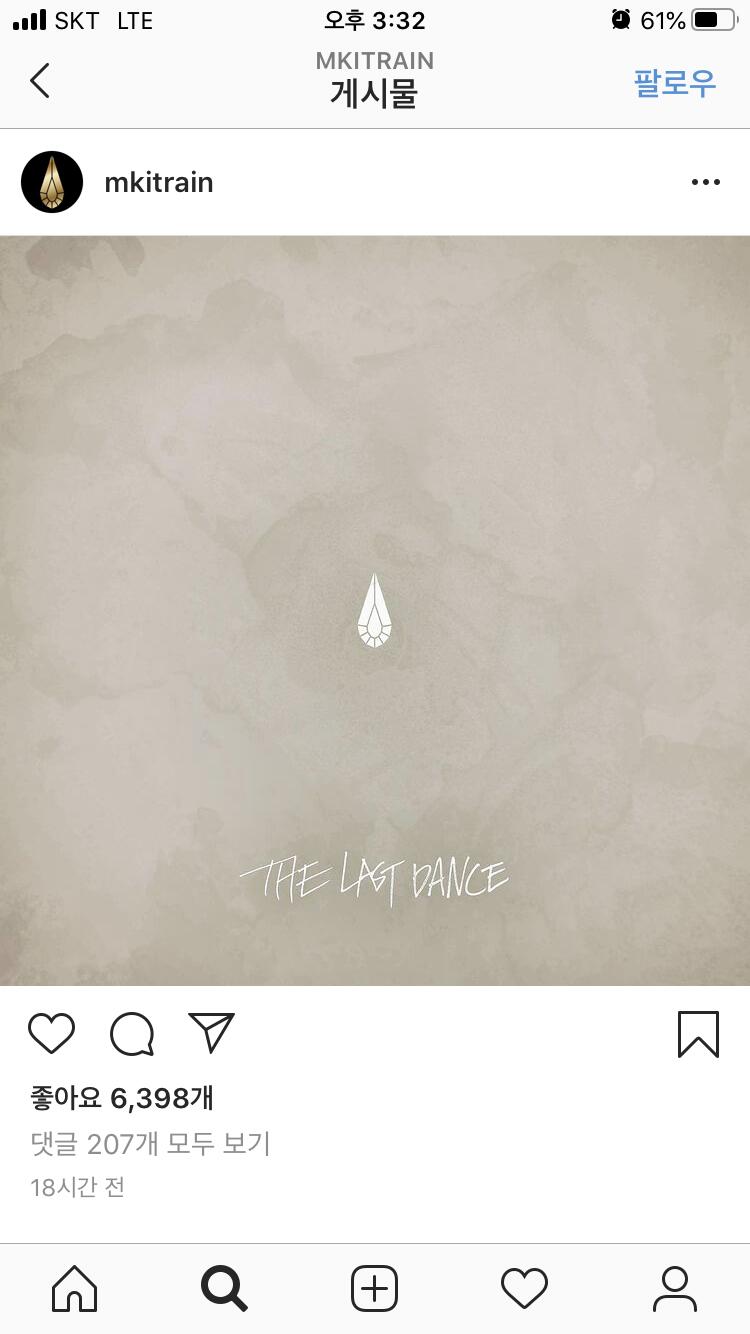Open the Search tab
The width and height of the screenshot is (750, 1334).
pyautogui.click(x=224, y=1288)
